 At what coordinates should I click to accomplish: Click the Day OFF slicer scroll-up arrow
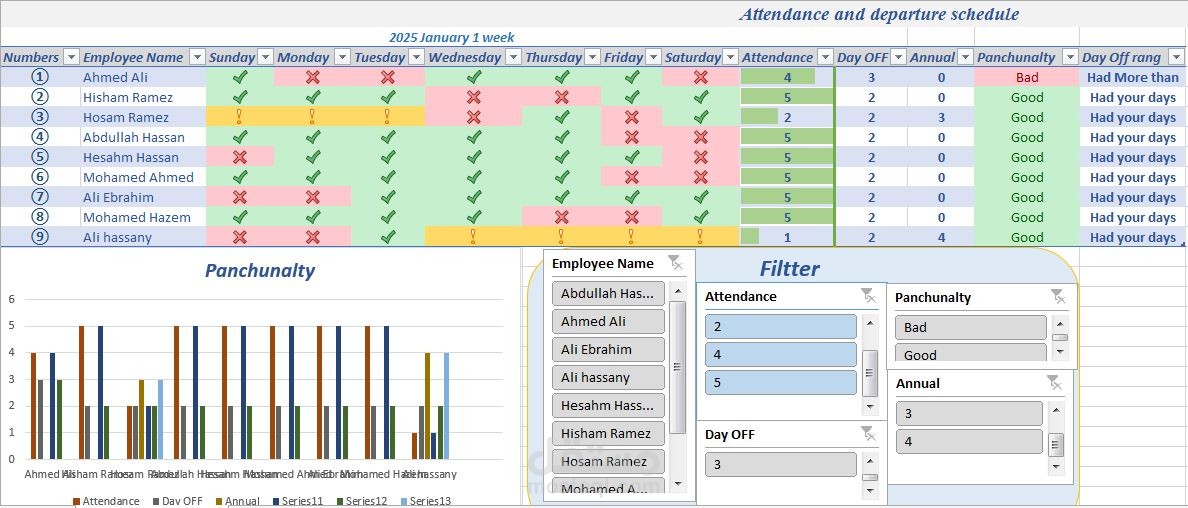pyautogui.click(x=870, y=460)
